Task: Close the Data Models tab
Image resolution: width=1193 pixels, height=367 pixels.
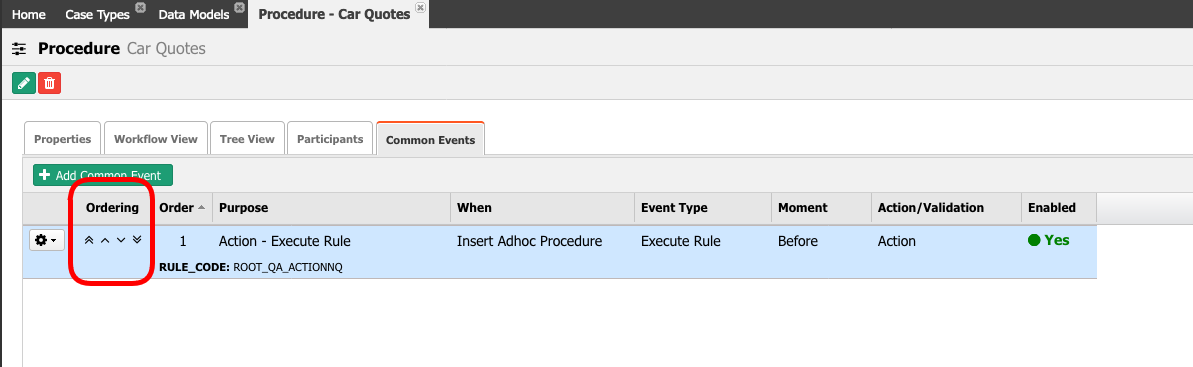Action: pyautogui.click(x=240, y=8)
